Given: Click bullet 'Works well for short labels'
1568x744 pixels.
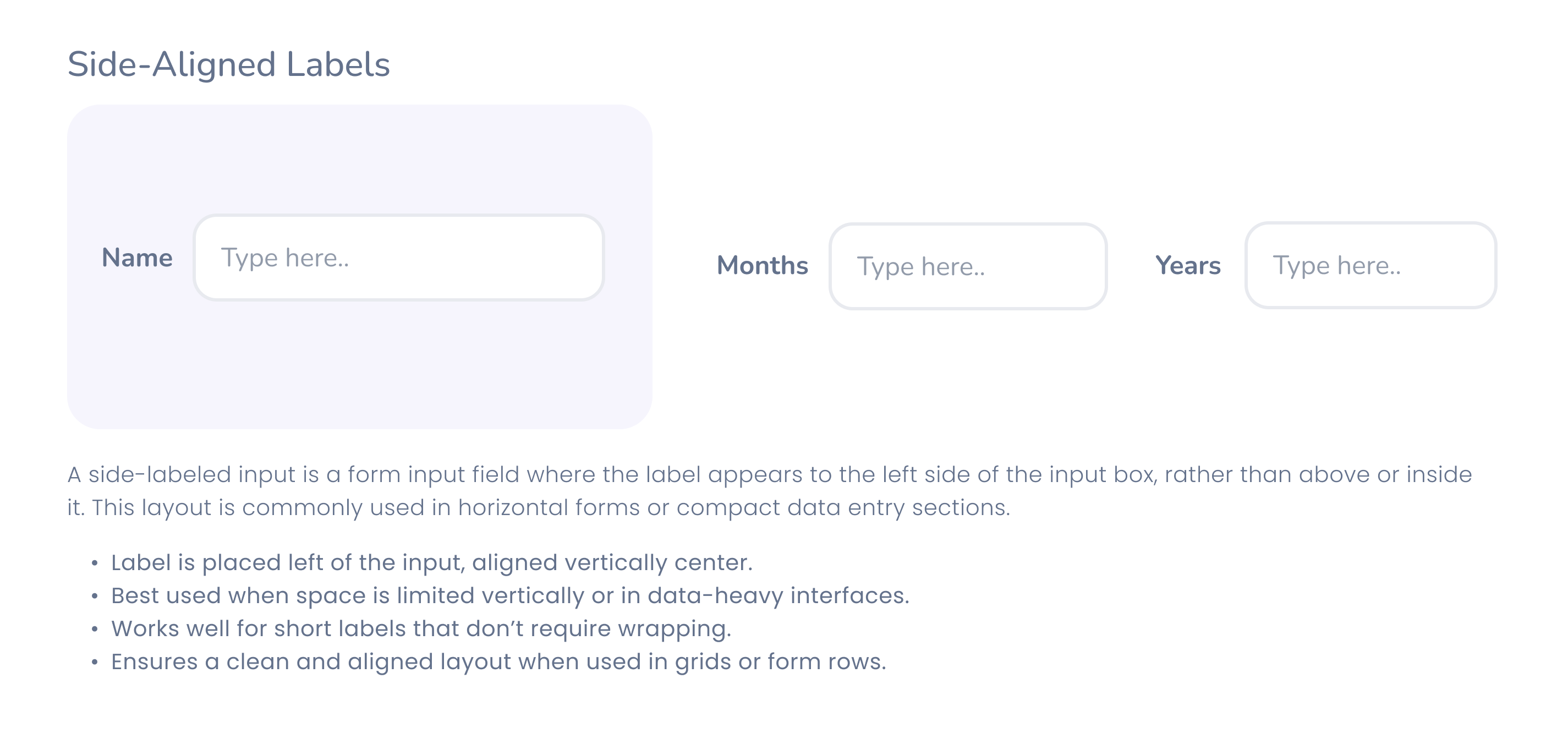Looking at the screenshot, I should click(x=421, y=629).
